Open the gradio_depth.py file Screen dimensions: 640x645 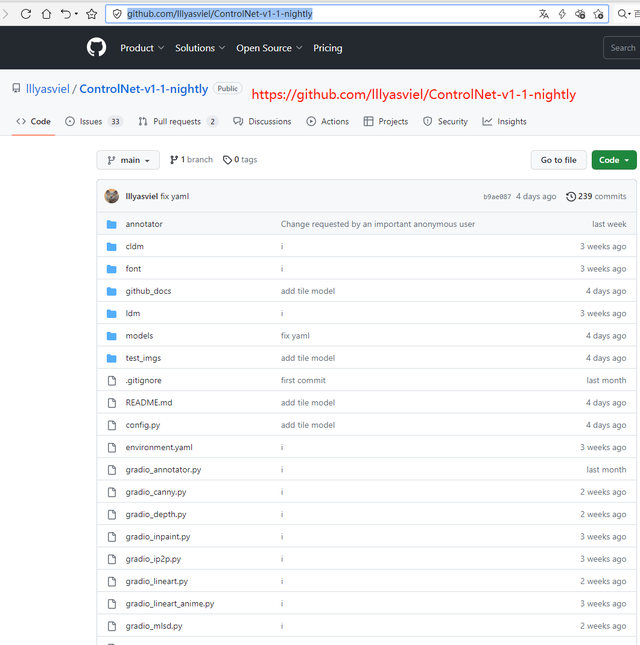coord(156,514)
